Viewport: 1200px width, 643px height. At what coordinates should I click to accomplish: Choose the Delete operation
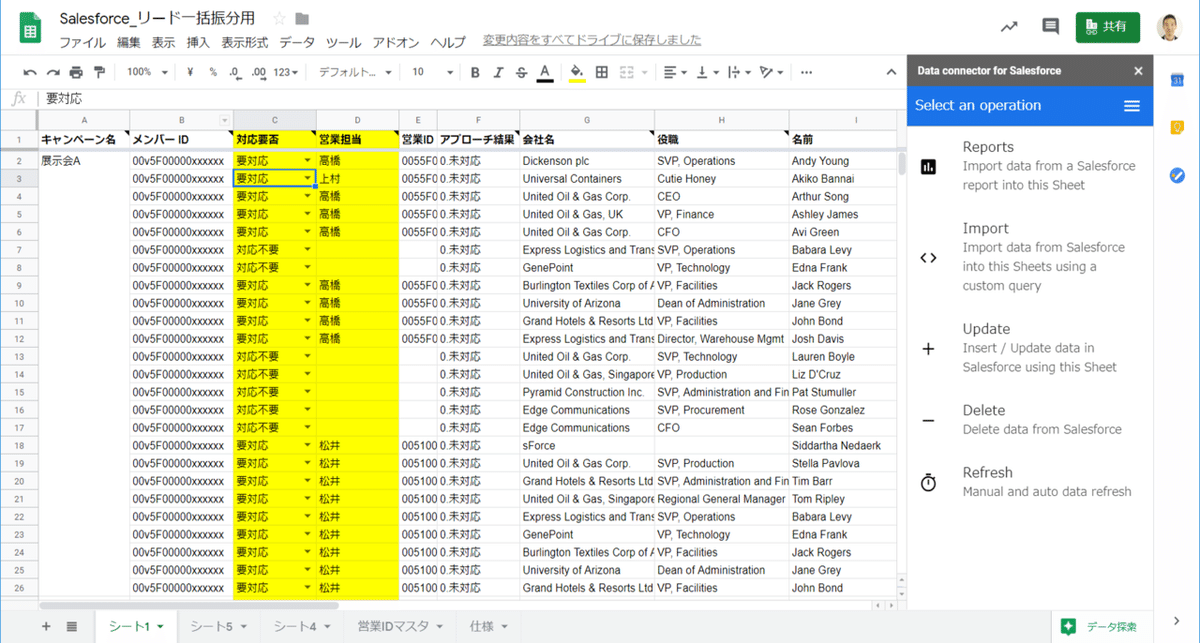[x=1030, y=420]
